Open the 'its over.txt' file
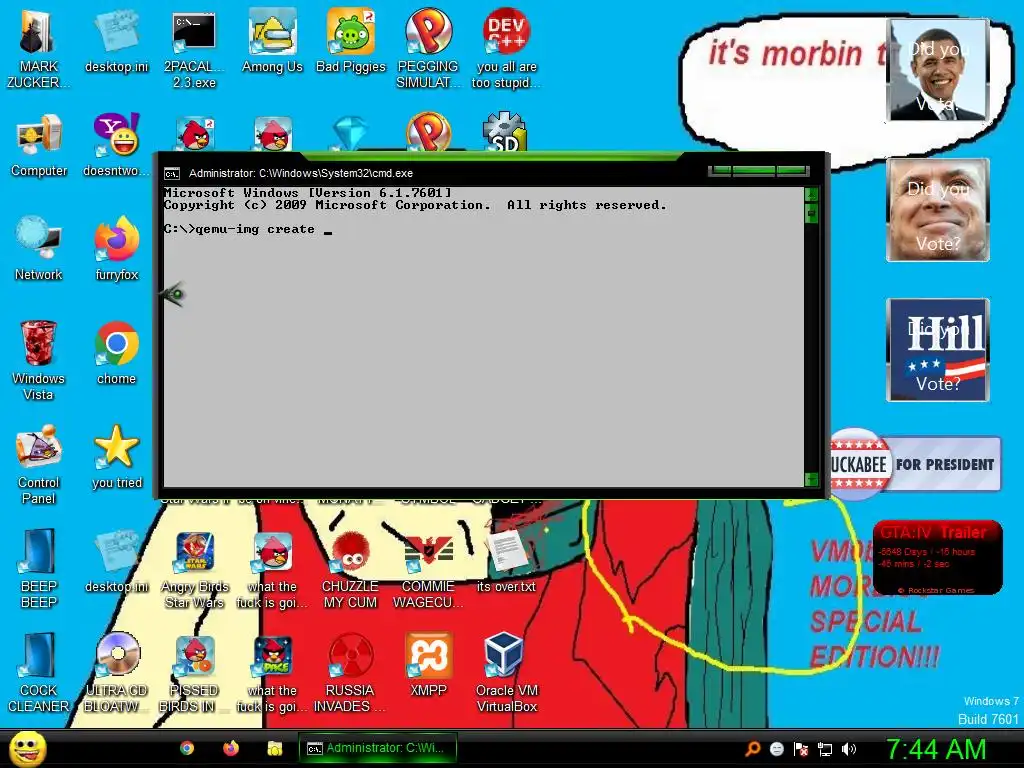The width and height of the screenshot is (1024, 768). [506, 562]
